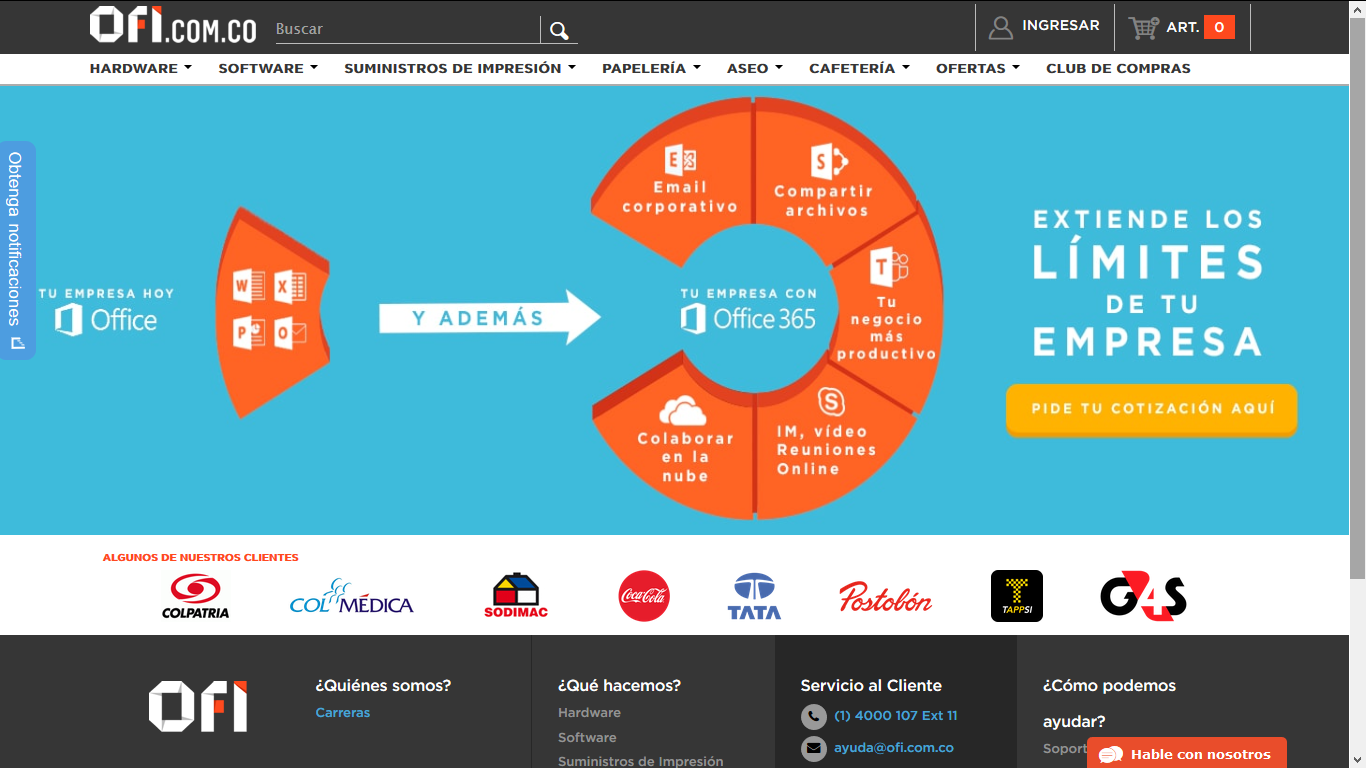
Task: Open the OFERTAS dropdown menu
Action: [978, 68]
